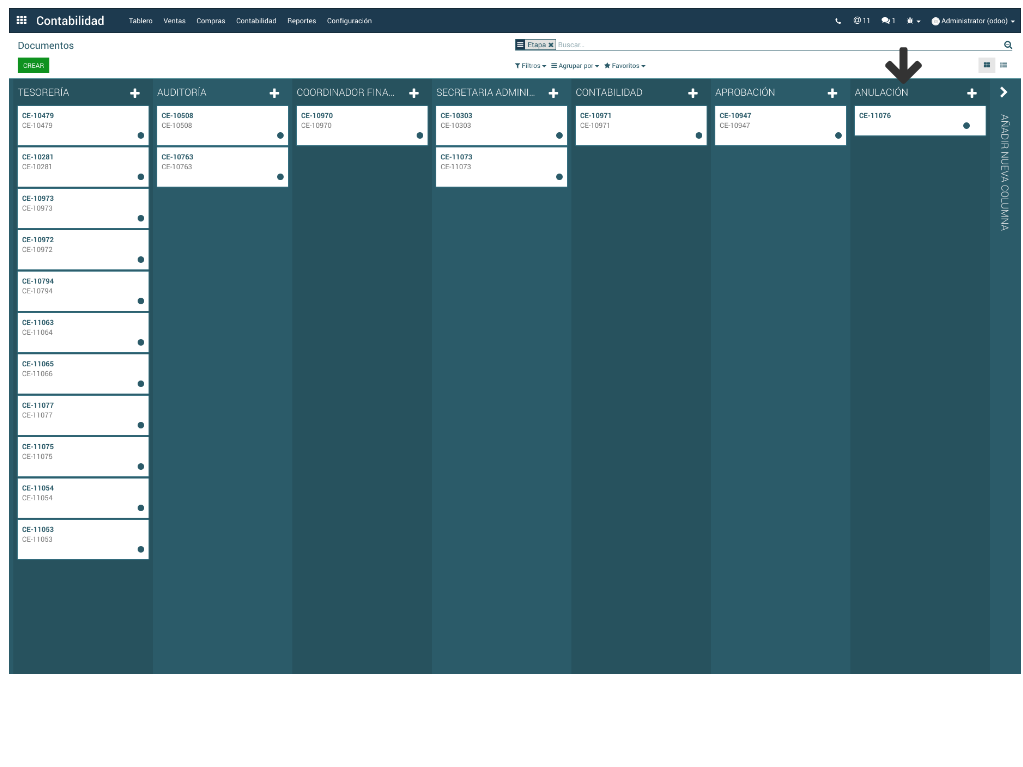Switch to the kanban view
1023x767 pixels.
986,65
